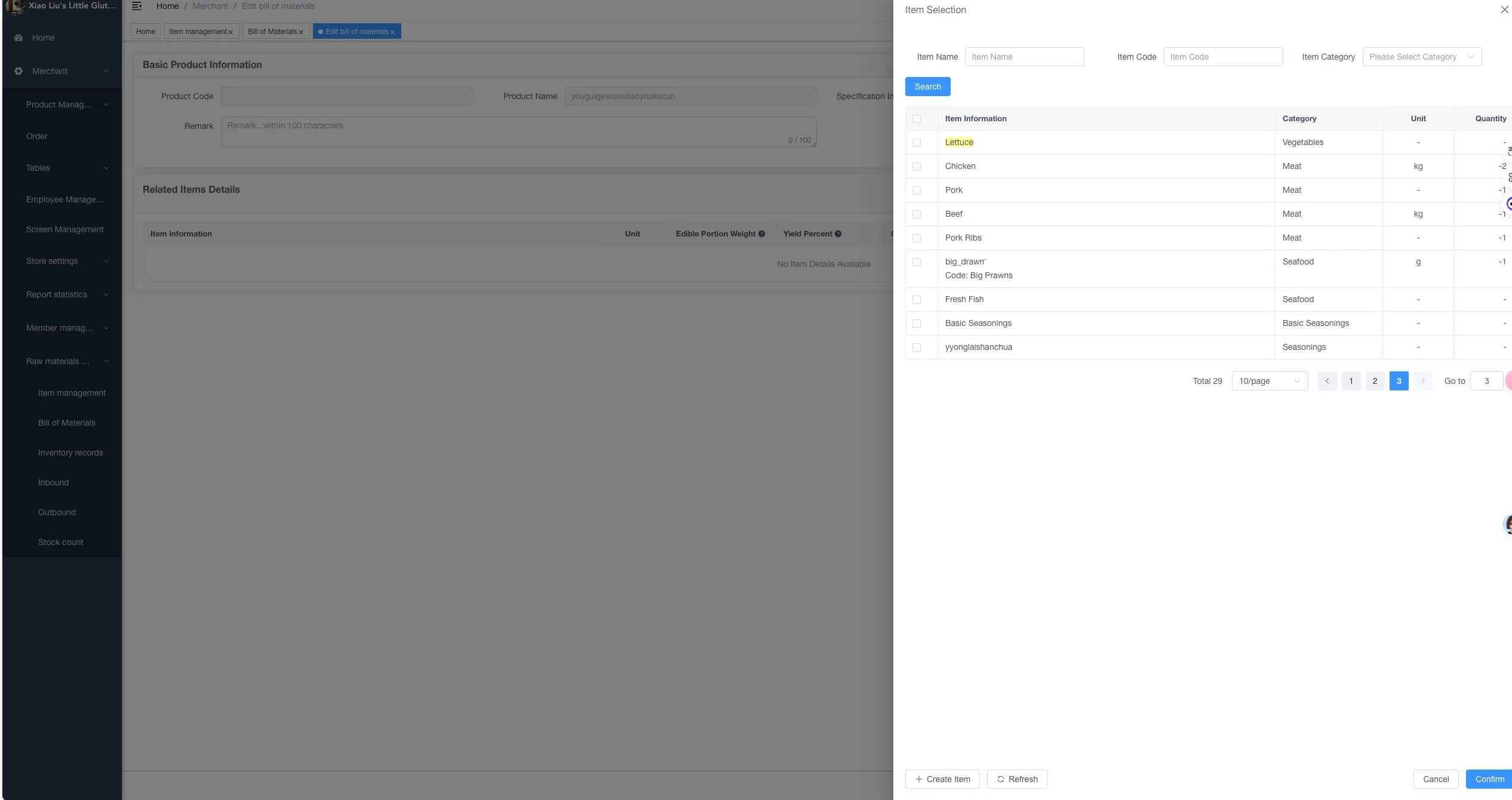The image size is (1512, 800).
Task: Go to previous page arrow
Action: click(x=1327, y=381)
